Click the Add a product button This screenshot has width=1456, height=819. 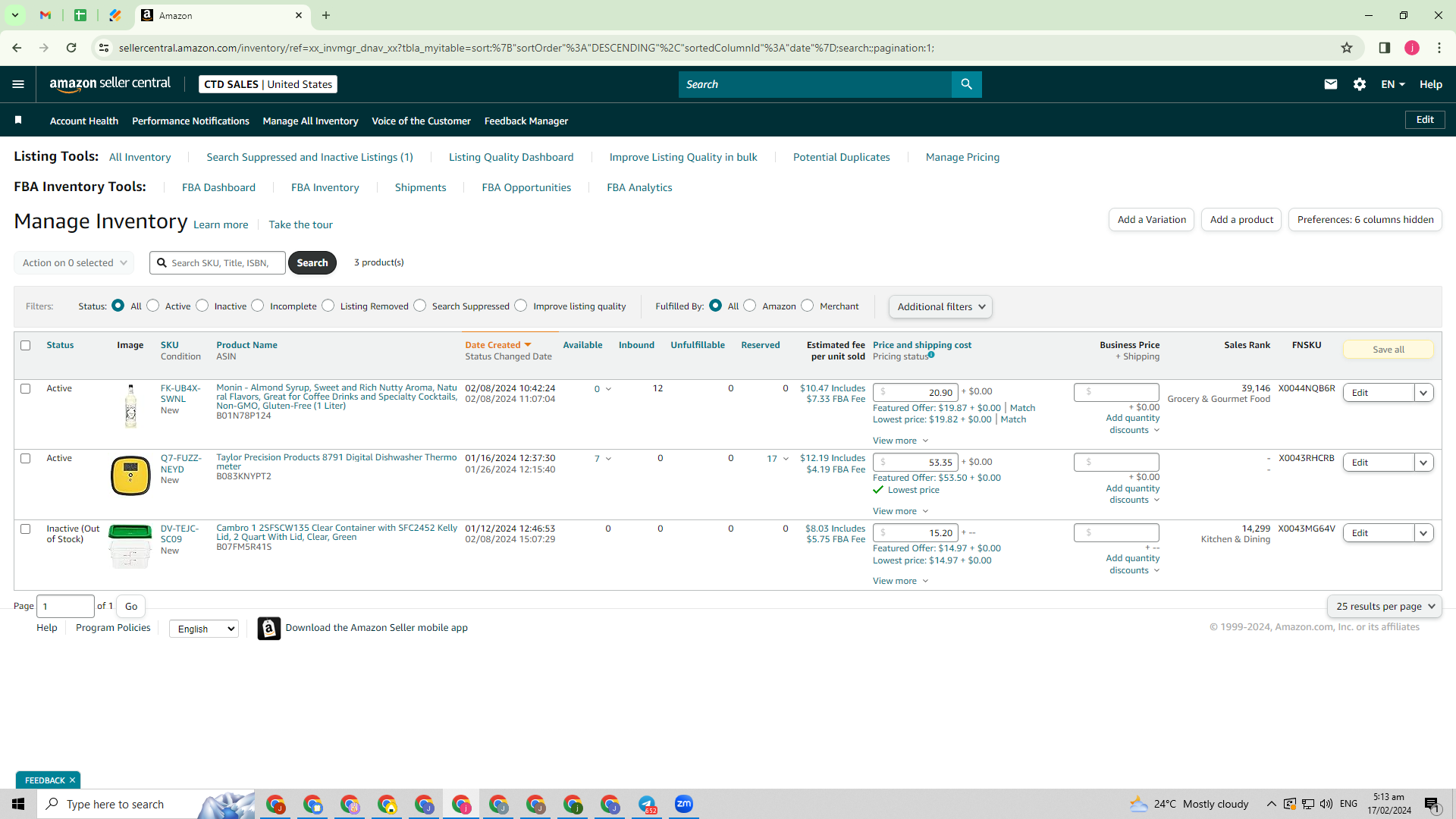(x=1241, y=219)
